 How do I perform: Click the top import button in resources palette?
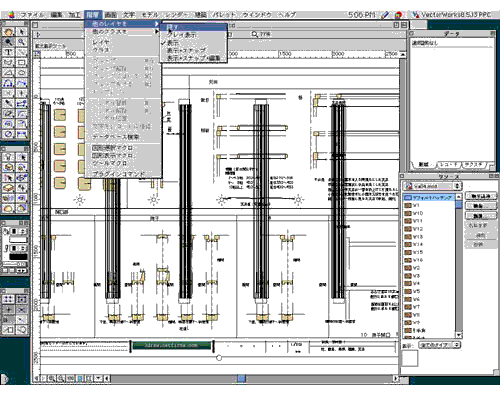click(481, 196)
